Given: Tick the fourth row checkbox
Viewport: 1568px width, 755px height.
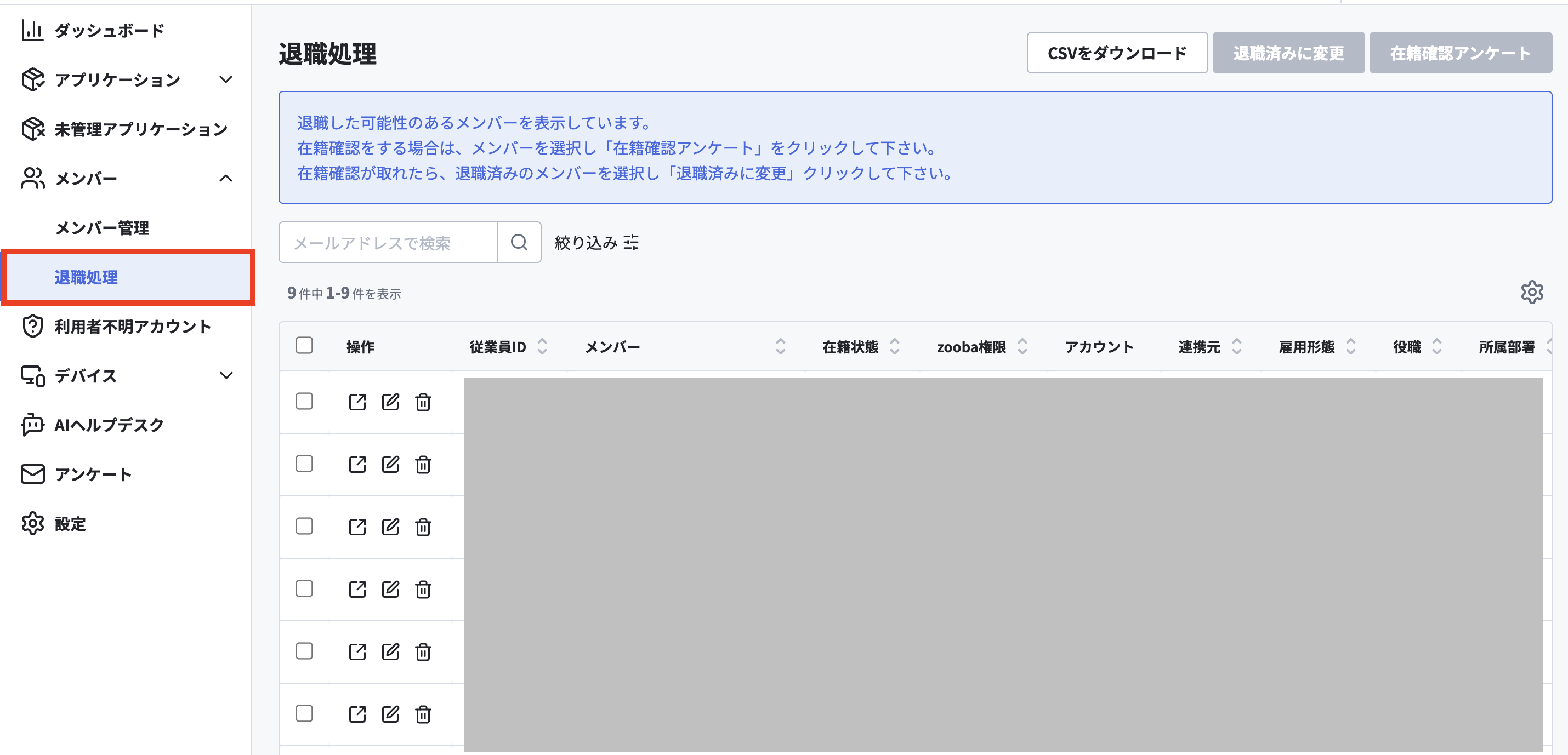Looking at the screenshot, I should click(304, 589).
